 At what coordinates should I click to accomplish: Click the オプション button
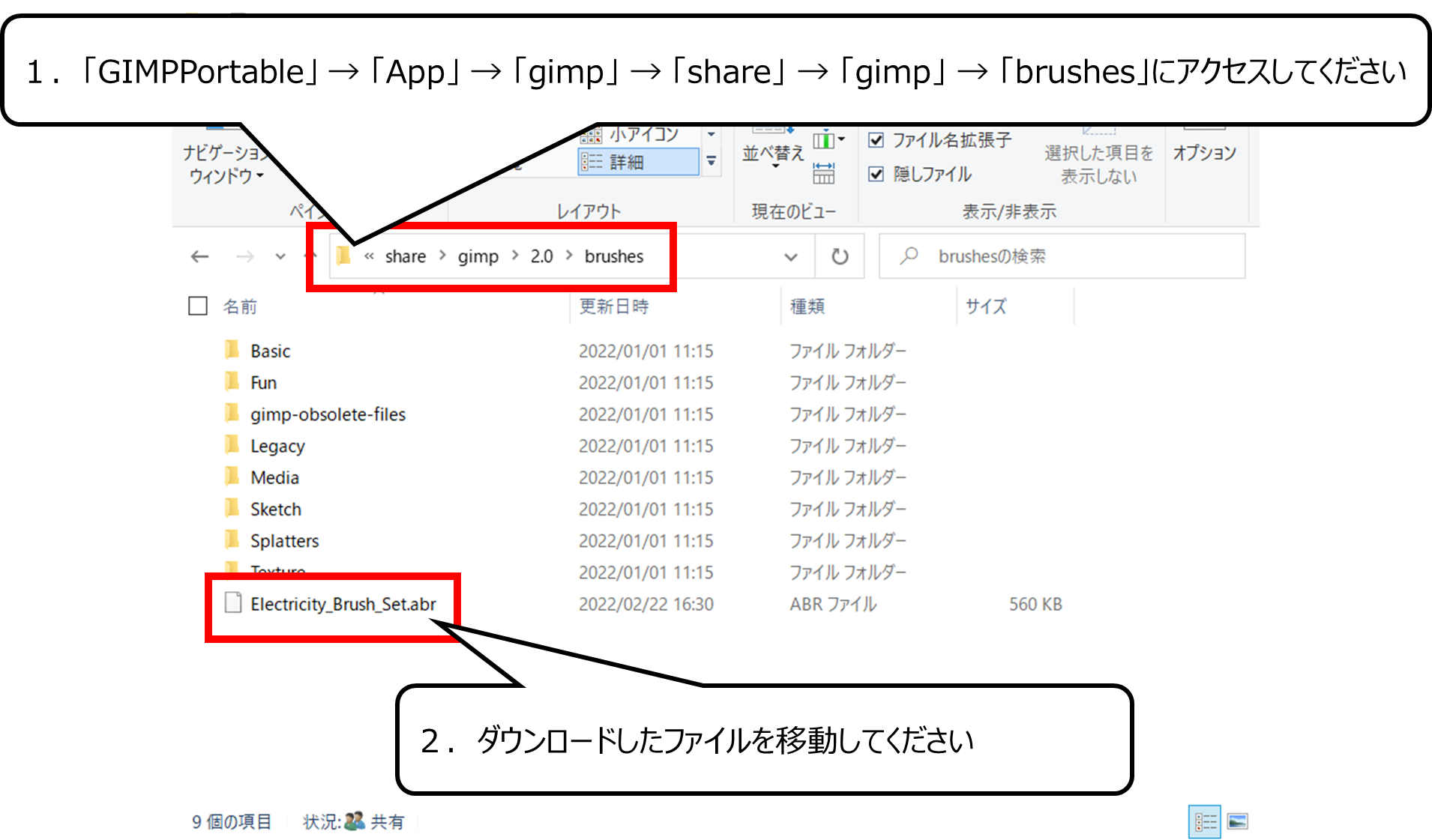1204,152
